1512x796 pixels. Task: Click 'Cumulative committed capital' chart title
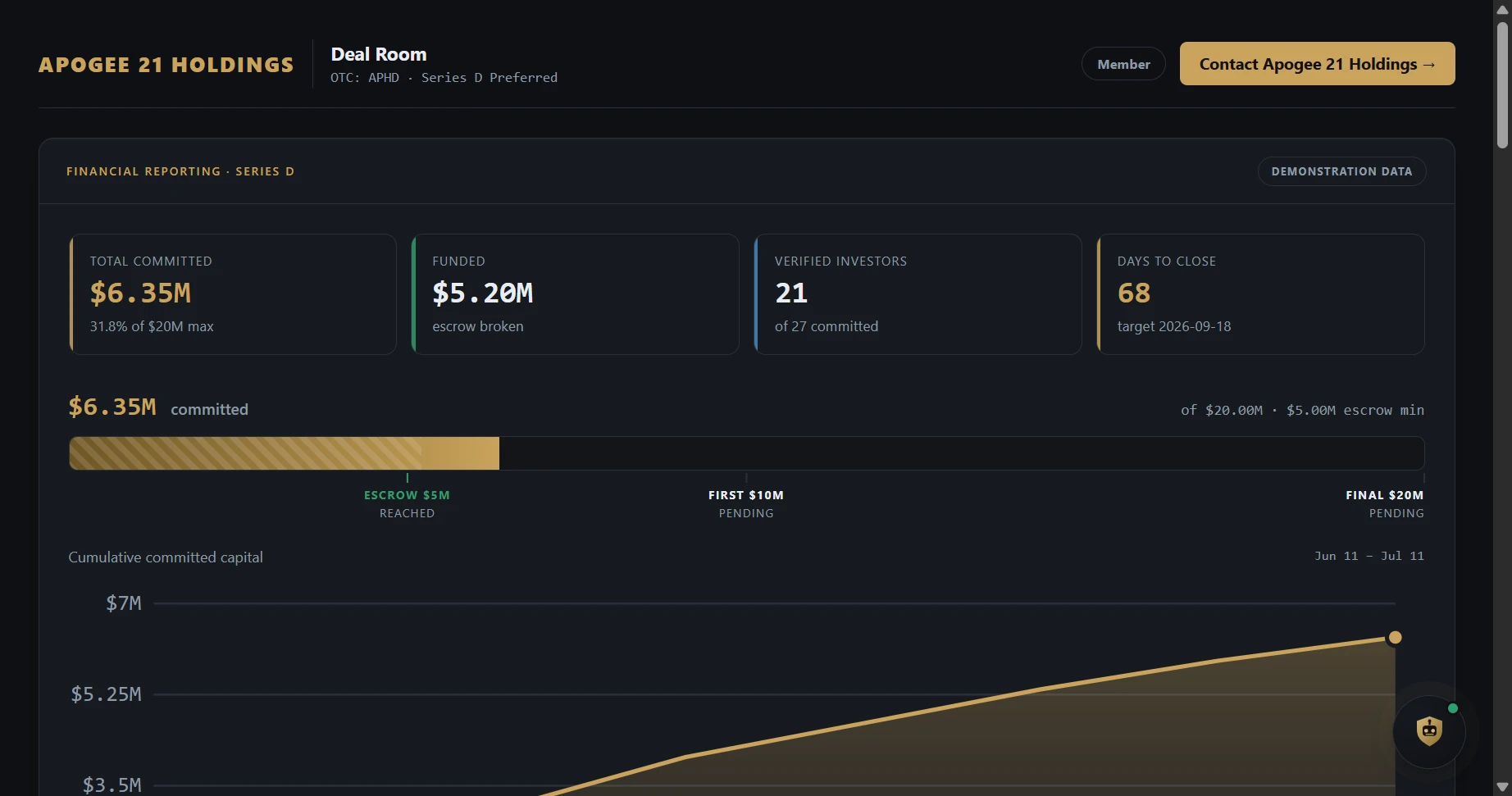[166, 557]
